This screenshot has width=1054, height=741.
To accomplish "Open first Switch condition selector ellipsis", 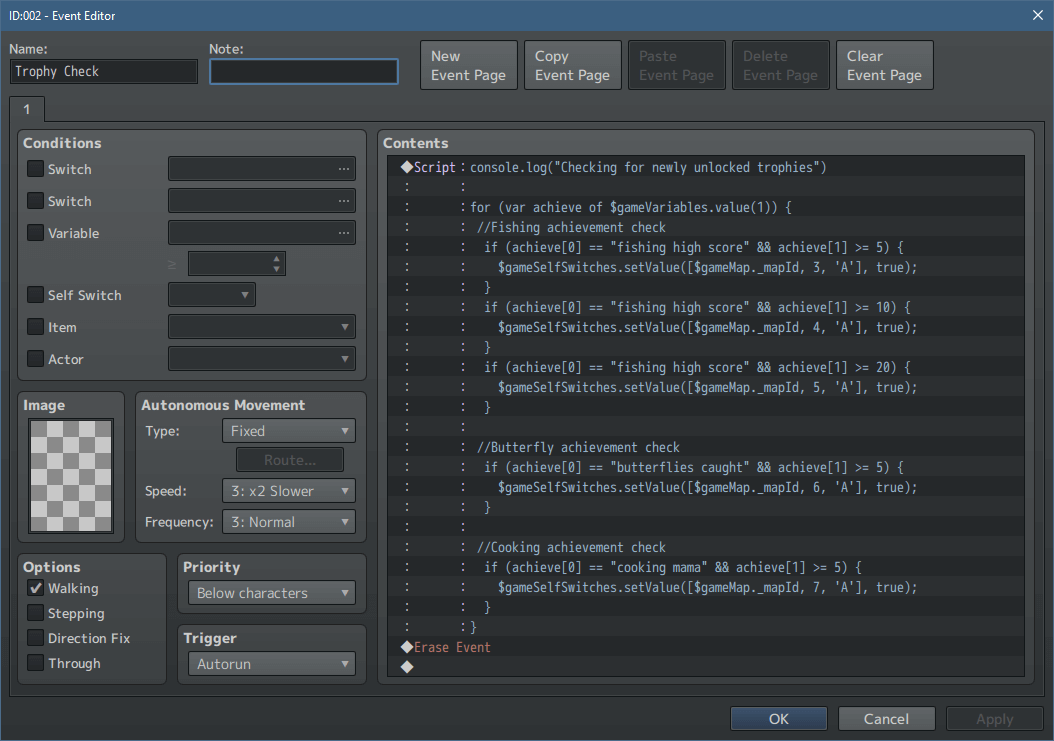I will pyautogui.click(x=343, y=169).
